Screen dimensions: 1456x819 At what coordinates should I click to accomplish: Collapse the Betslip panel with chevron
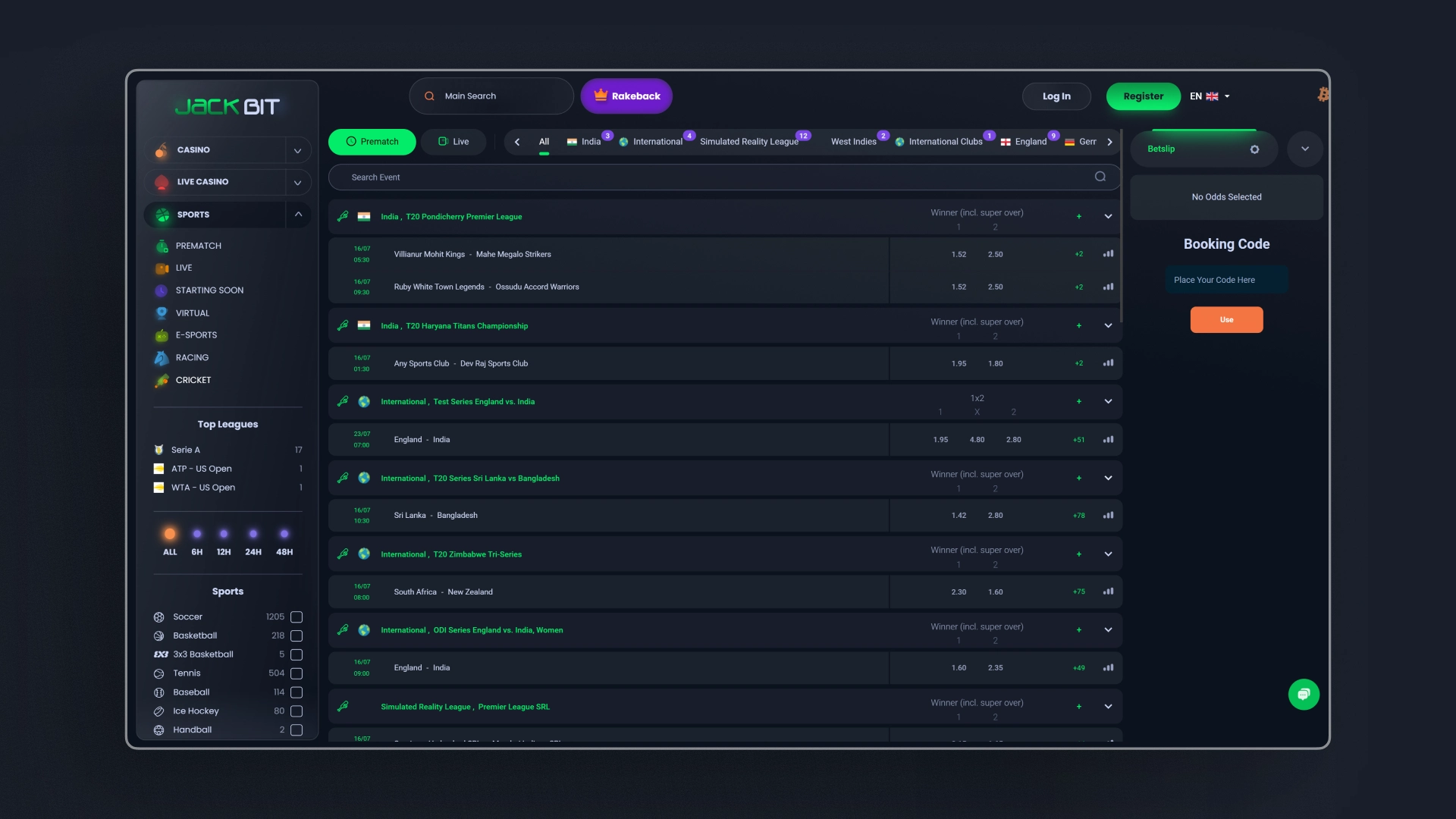pyautogui.click(x=1304, y=149)
